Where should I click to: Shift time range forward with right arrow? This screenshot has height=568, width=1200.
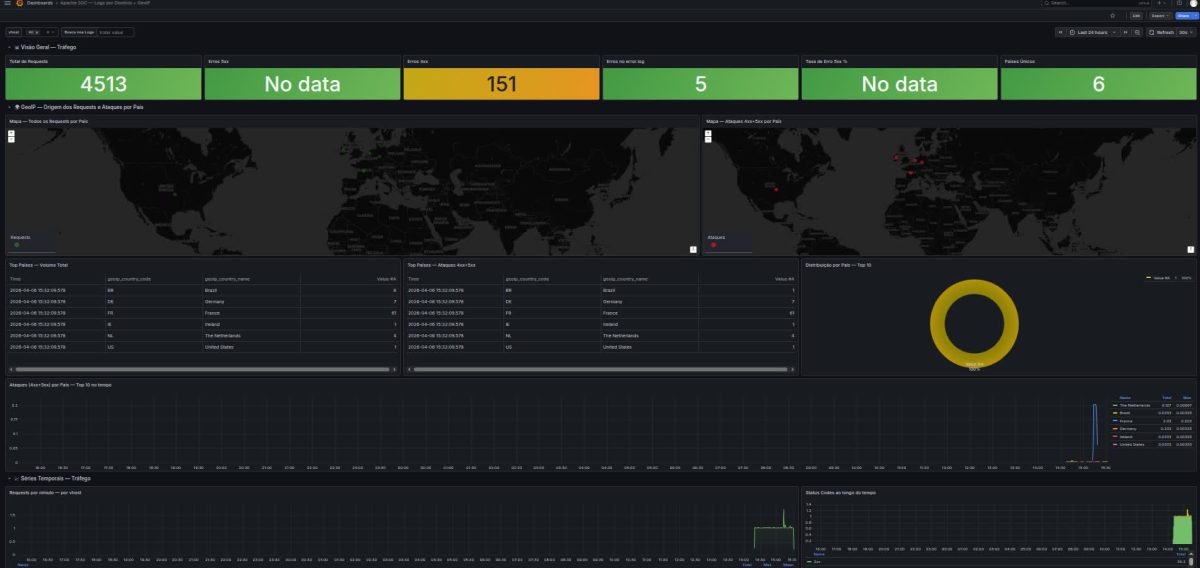(1126, 32)
